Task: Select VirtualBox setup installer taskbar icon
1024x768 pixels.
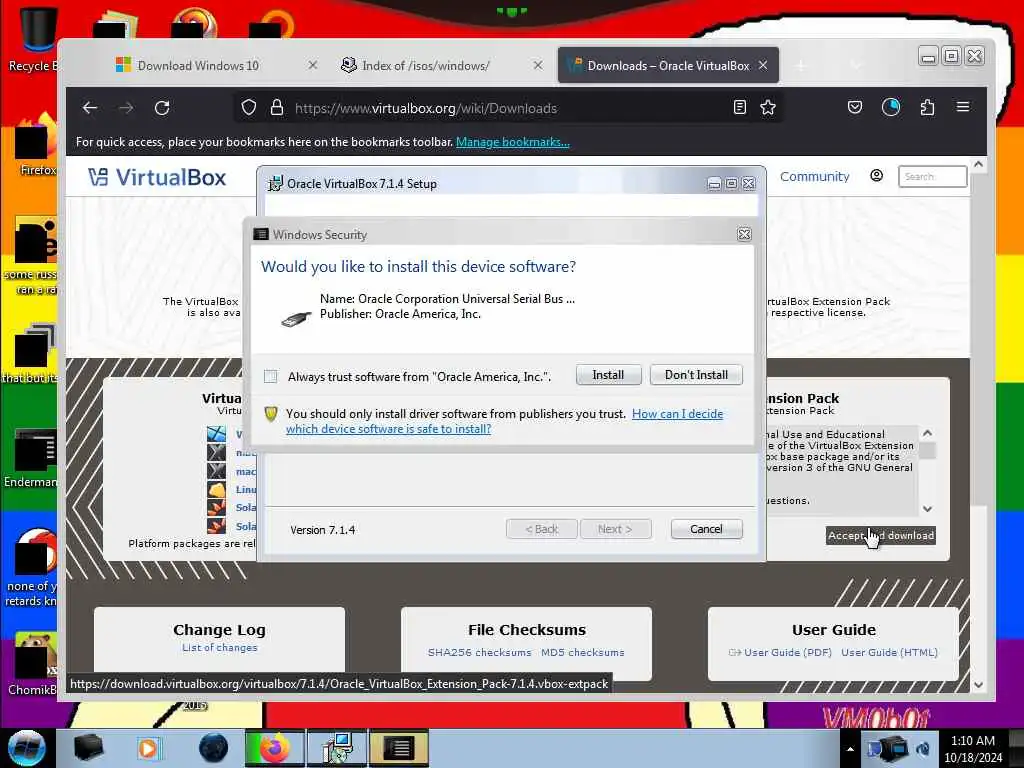Action: [x=338, y=748]
